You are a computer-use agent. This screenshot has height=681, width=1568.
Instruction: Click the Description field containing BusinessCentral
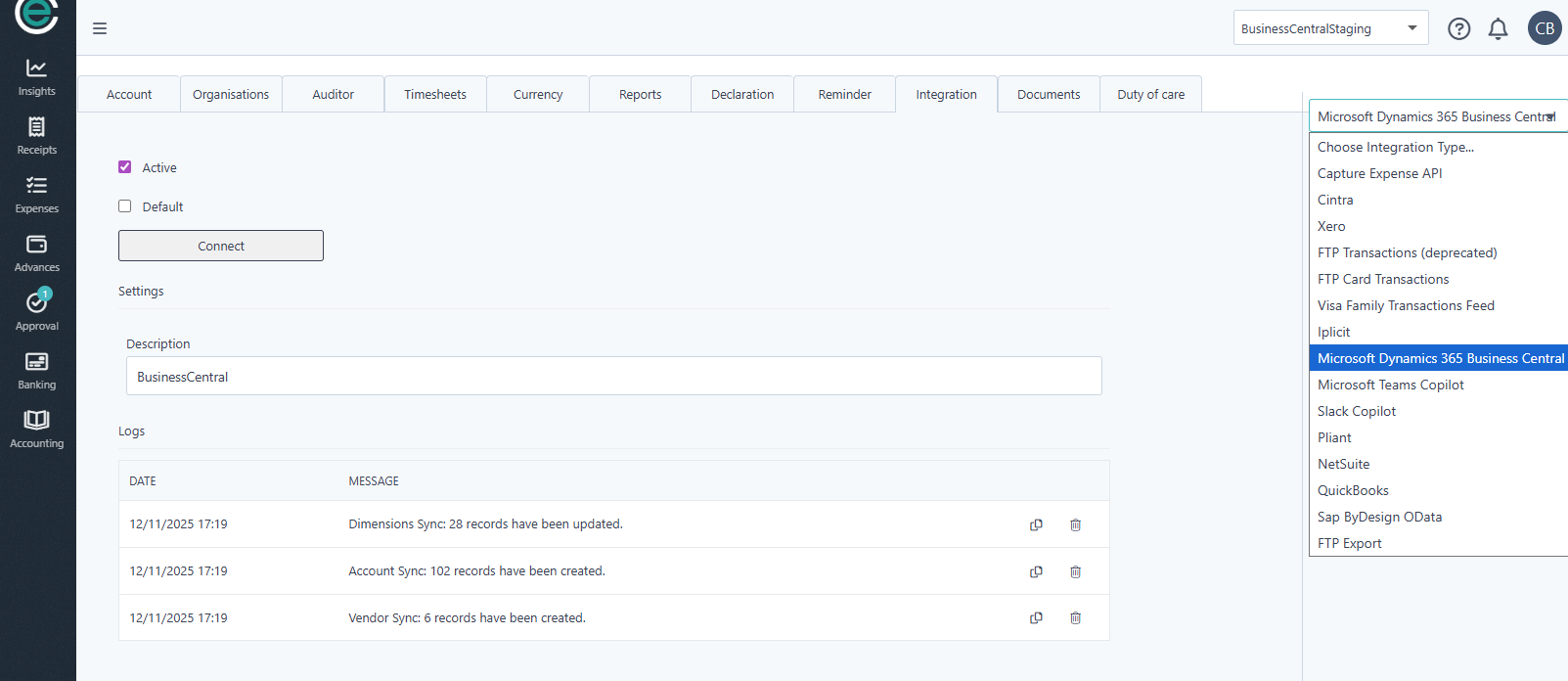pos(614,376)
